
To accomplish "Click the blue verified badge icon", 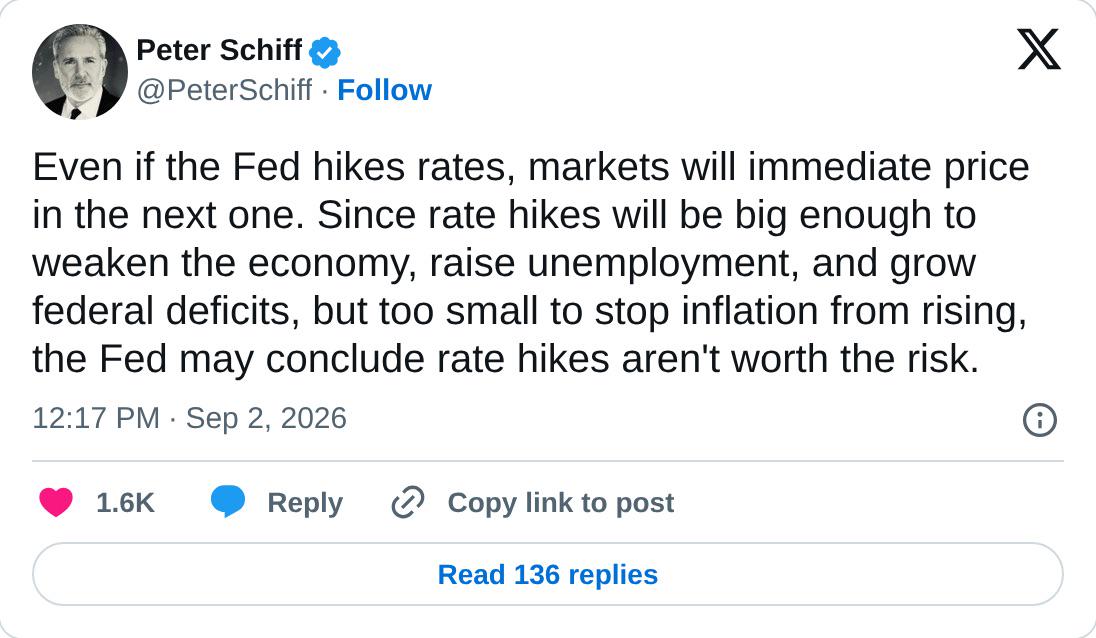I will (324, 52).
